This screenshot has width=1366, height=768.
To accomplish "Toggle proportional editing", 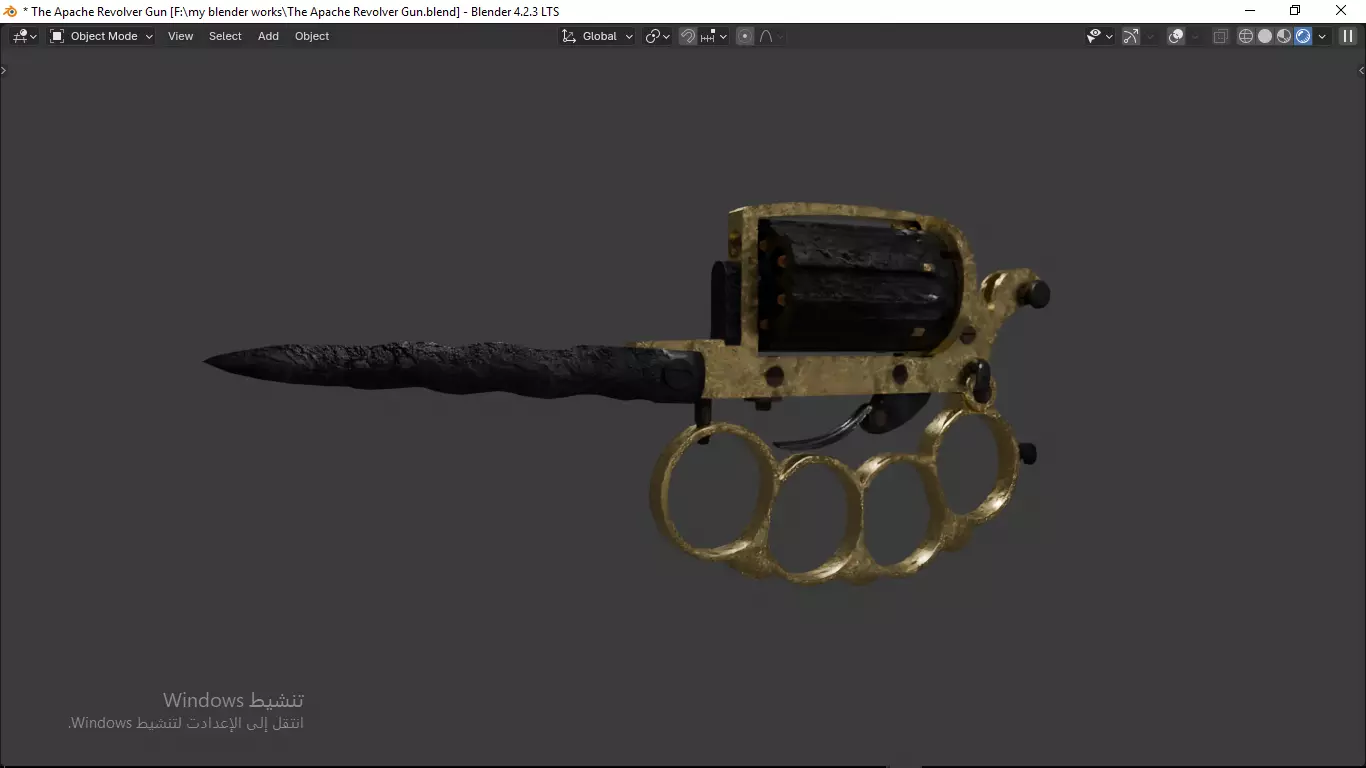I will pos(745,36).
